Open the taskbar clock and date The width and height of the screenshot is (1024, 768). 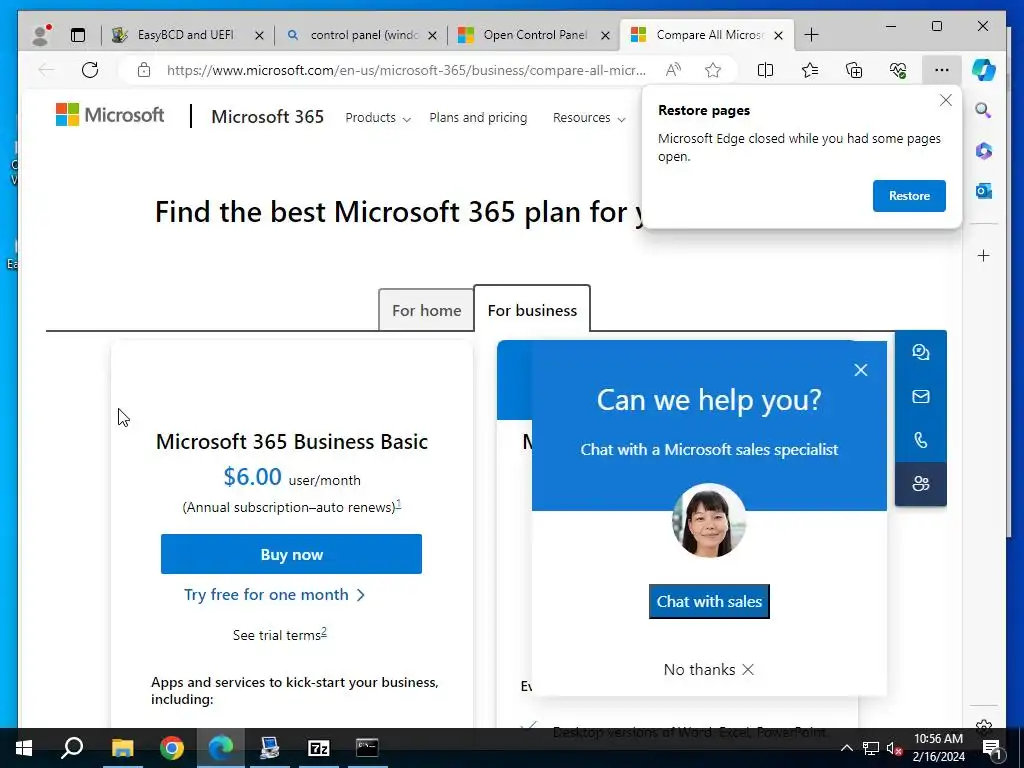(938, 748)
